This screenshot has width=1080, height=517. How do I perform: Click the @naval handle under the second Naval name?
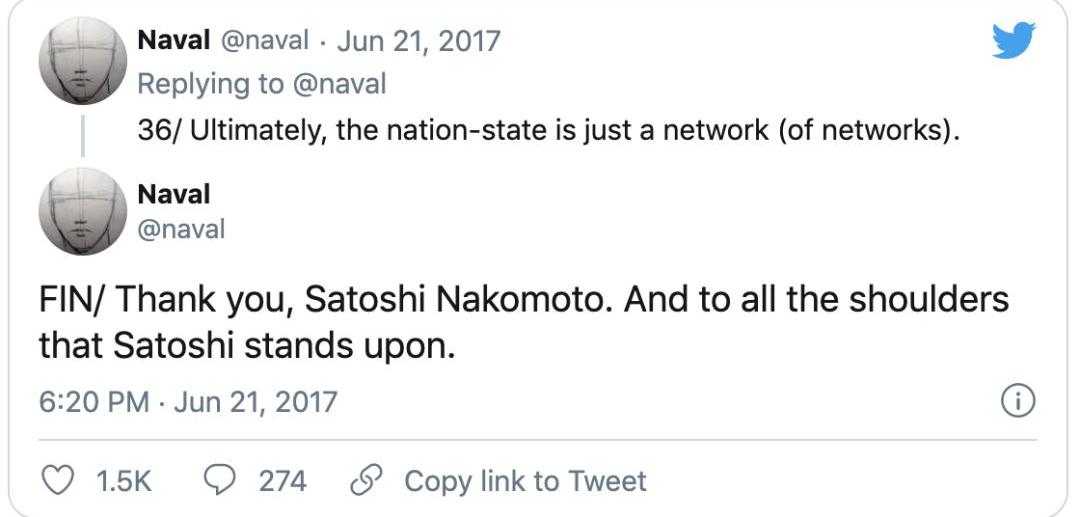click(x=181, y=229)
